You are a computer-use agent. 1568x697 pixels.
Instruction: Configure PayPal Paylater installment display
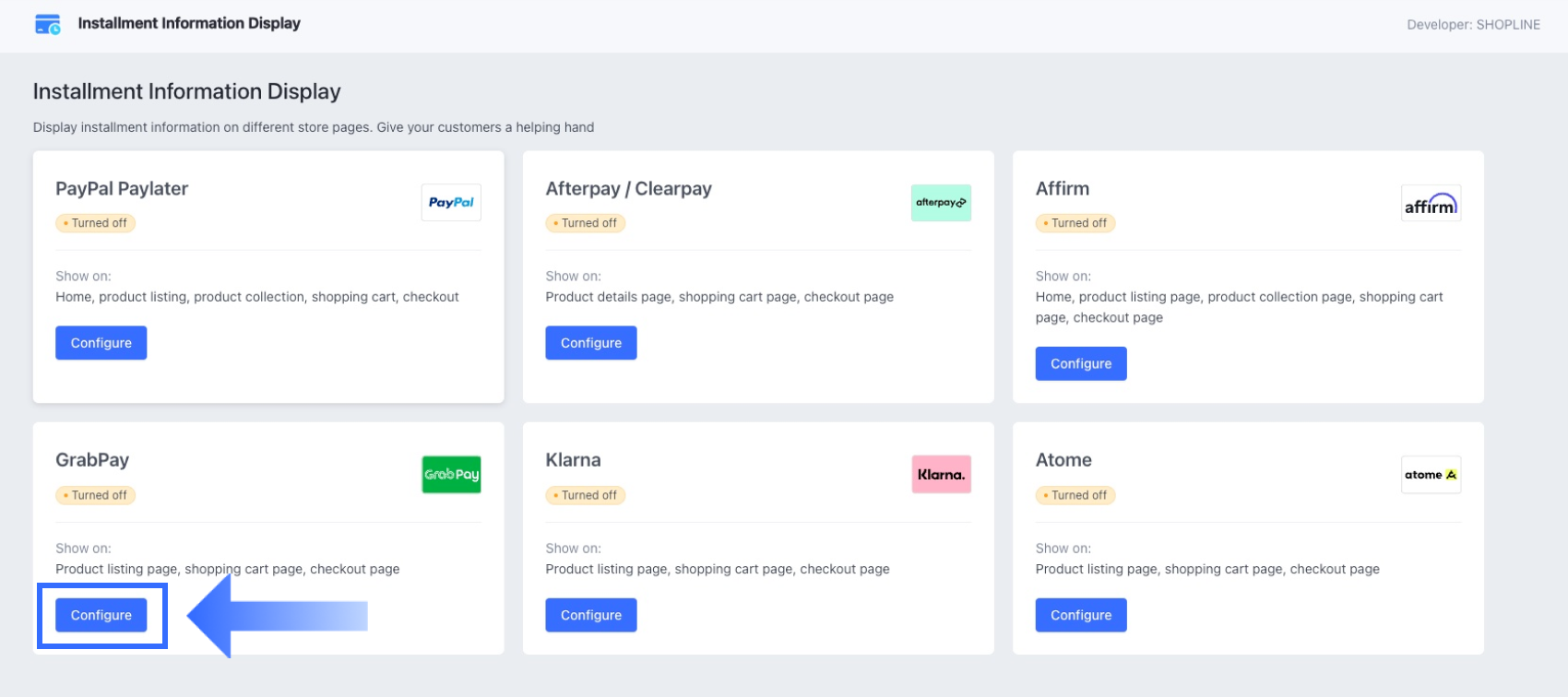(x=101, y=343)
